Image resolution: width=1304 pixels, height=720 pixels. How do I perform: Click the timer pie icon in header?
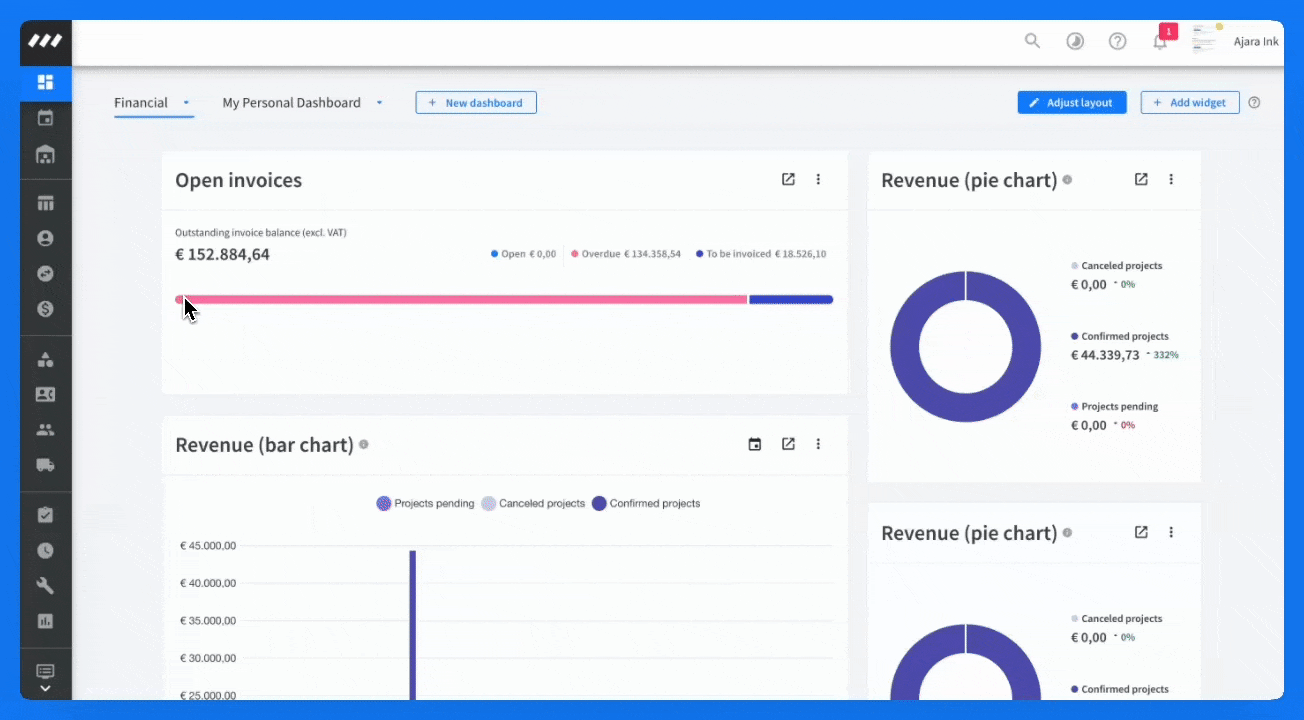(1075, 41)
